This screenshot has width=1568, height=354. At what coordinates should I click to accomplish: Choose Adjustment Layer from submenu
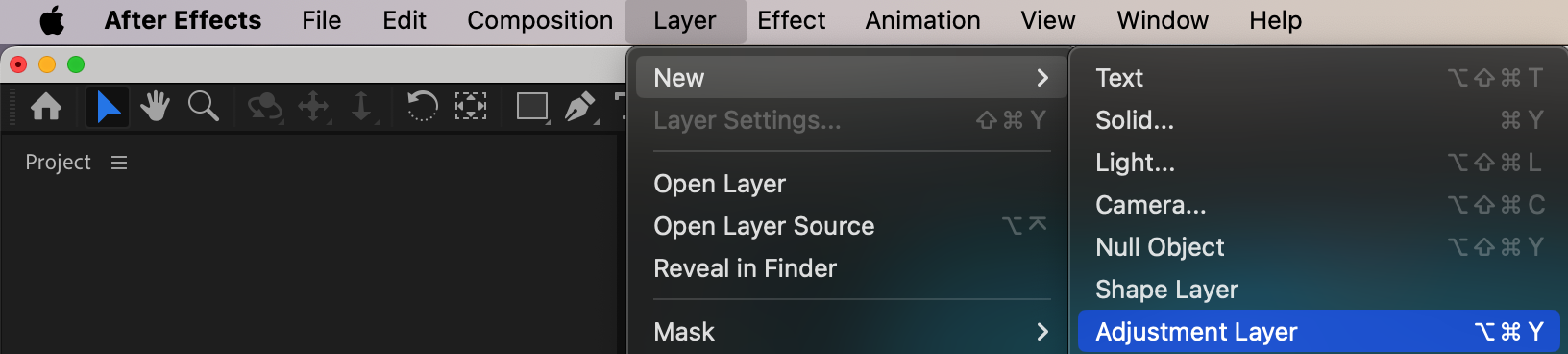pos(1318,332)
